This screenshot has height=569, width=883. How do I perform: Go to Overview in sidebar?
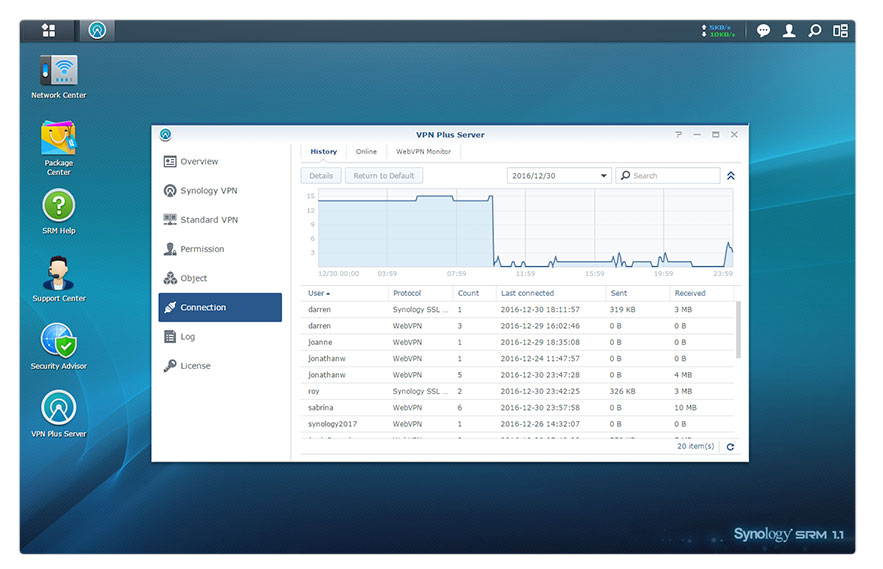tap(220, 162)
